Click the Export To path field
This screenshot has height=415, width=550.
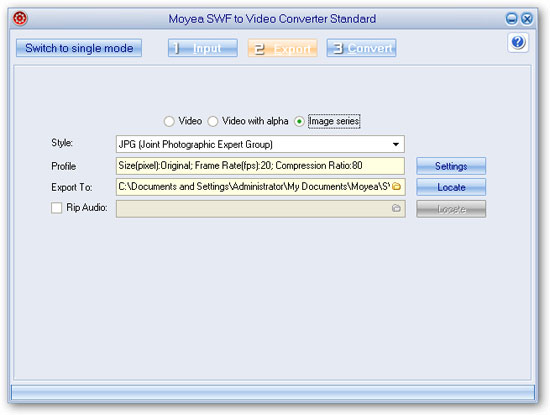pos(261,187)
